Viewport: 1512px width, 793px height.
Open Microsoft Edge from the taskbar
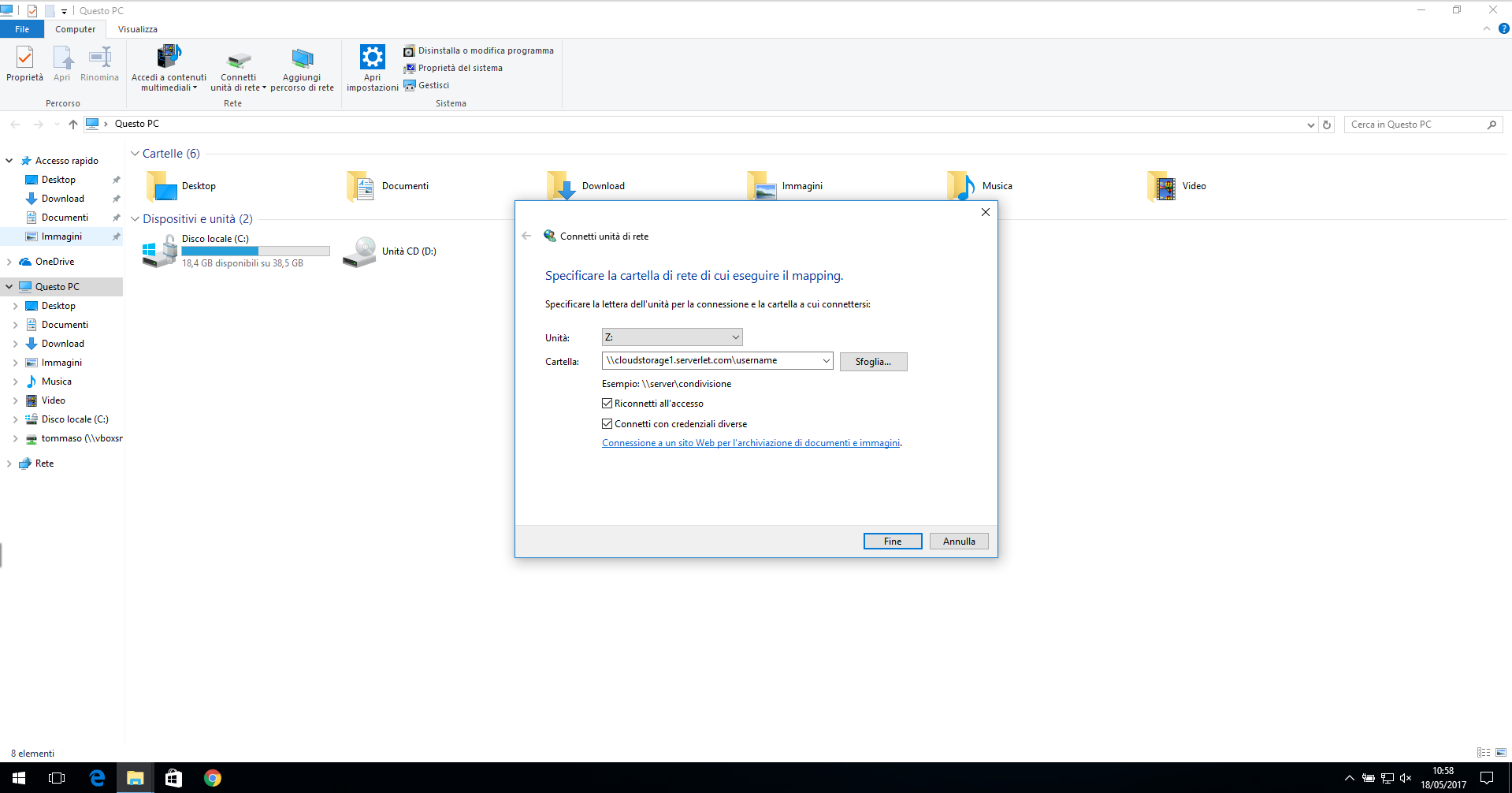pyautogui.click(x=97, y=778)
